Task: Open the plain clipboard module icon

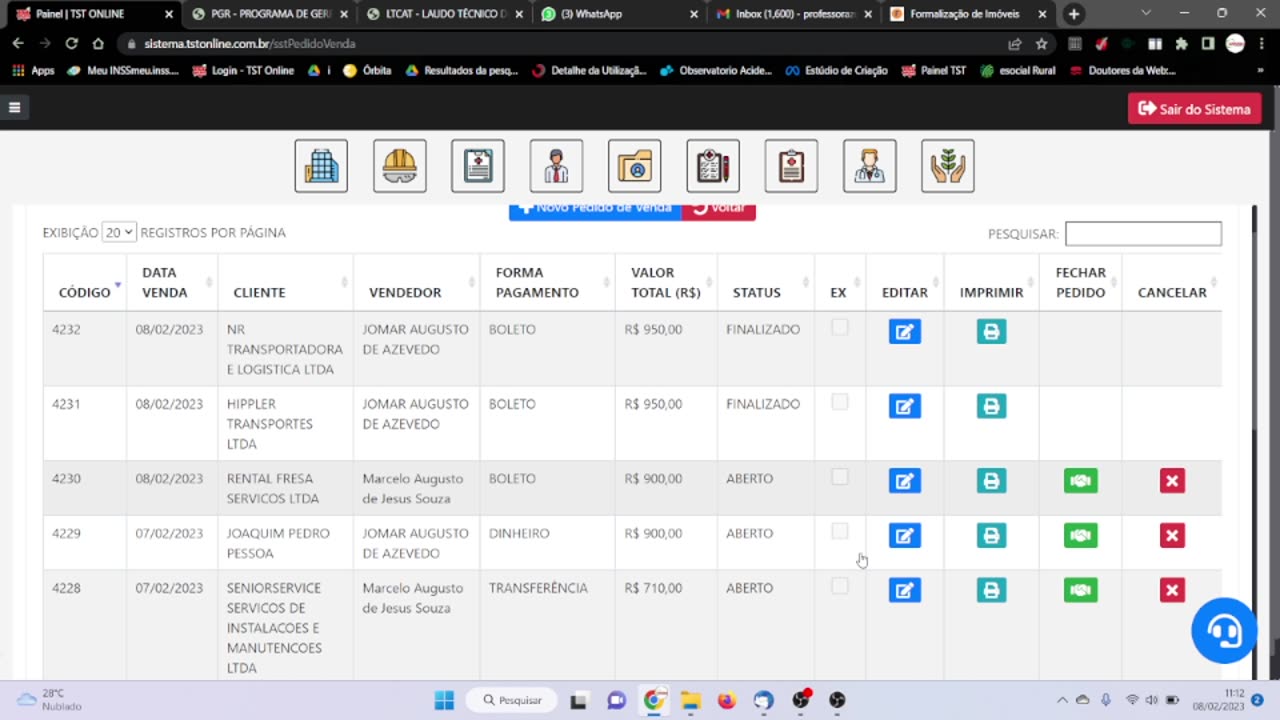Action: click(x=791, y=166)
